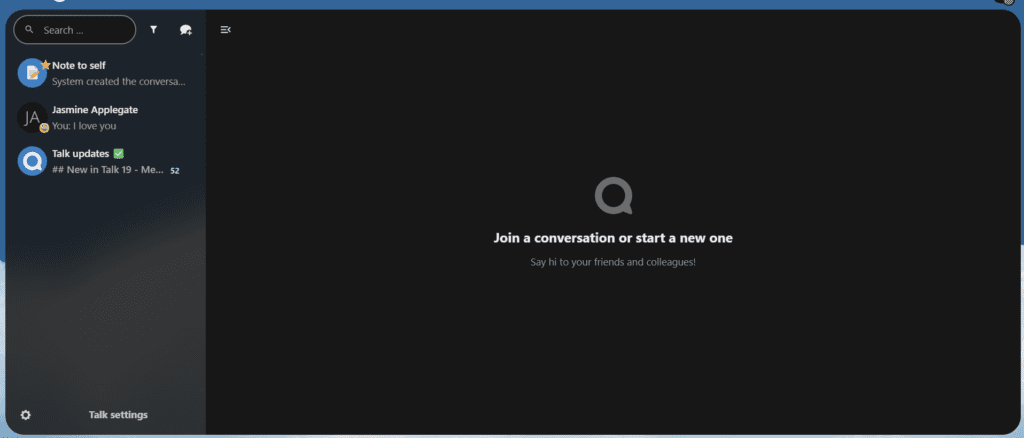Click the unread count badge 52
1024x438 pixels.
(175, 170)
